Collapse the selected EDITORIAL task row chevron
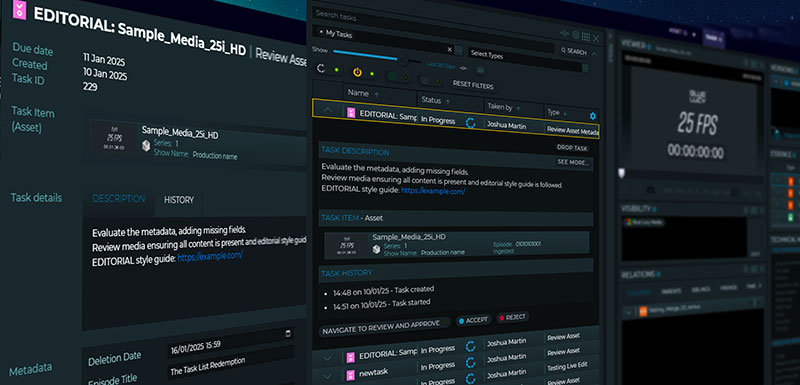Screen dimensions: 800x385 [x=328, y=109]
